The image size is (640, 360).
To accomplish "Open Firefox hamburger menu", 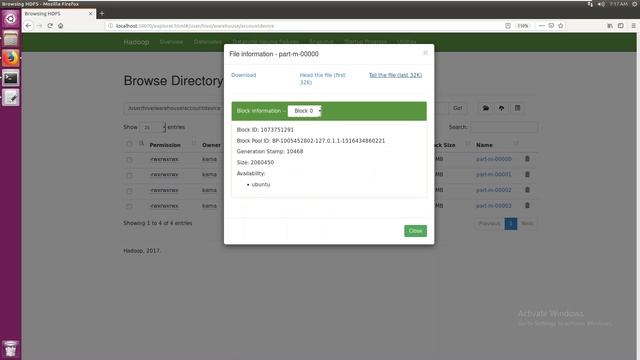I will tap(633, 26).
